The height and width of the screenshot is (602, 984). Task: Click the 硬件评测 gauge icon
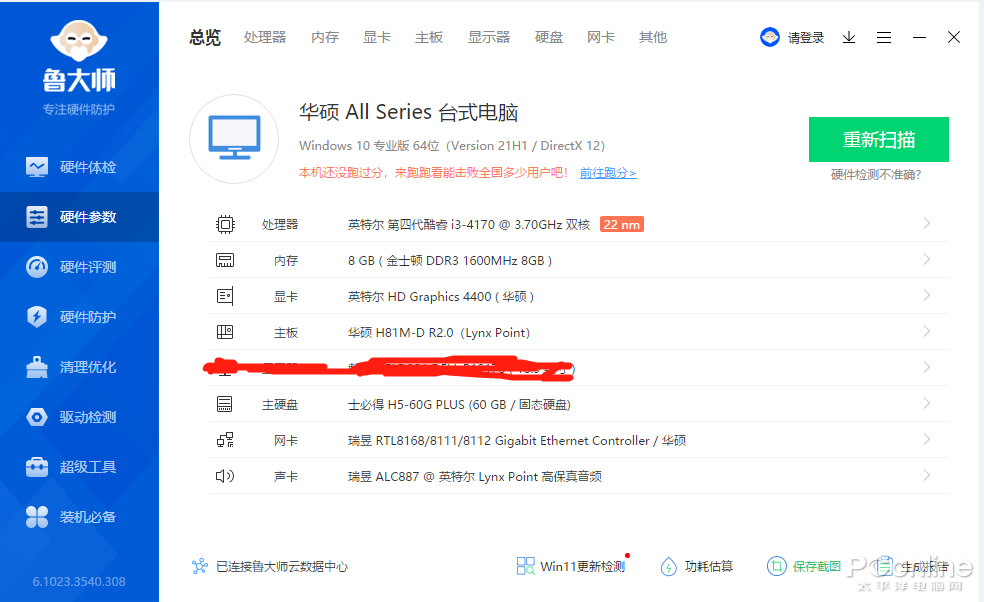point(37,267)
